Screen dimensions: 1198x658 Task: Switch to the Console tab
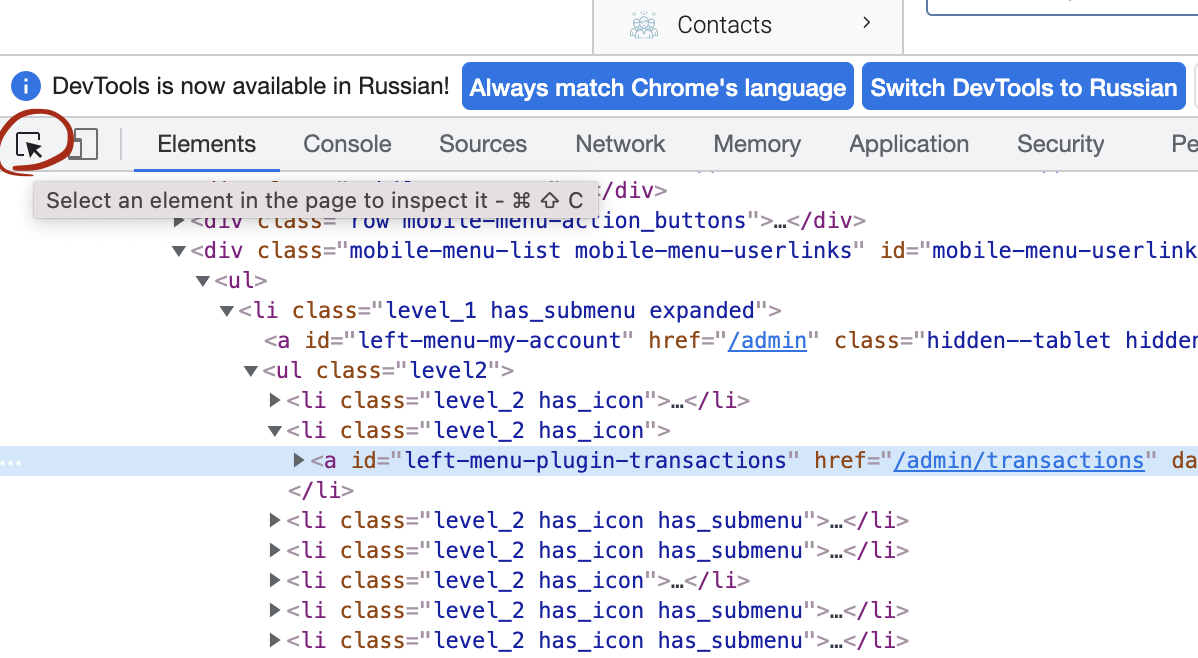pos(347,144)
